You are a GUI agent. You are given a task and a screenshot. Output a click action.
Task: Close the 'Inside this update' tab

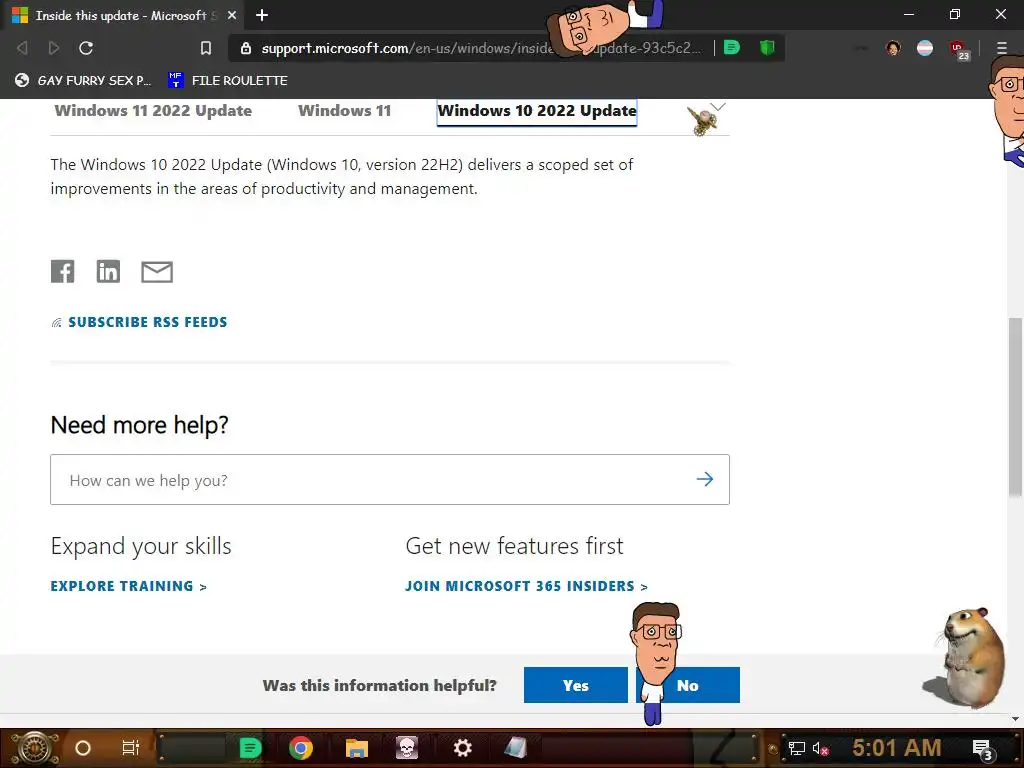(232, 15)
